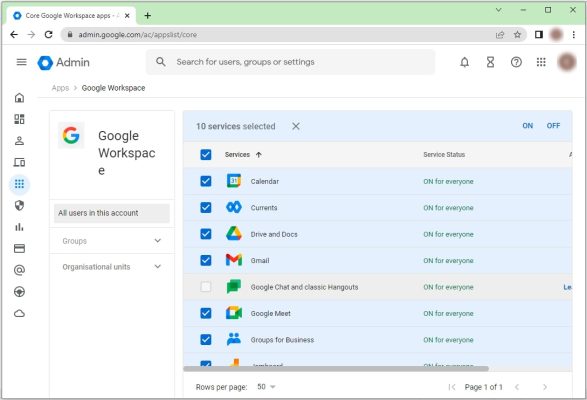Click the Service Status column header

click(x=444, y=155)
